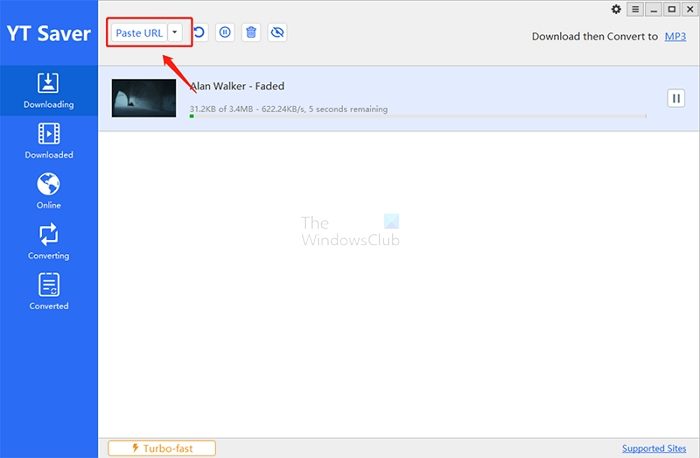This screenshot has height=458, width=700.
Task: Click the Faded download progress bar
Action: coord(418,116)
